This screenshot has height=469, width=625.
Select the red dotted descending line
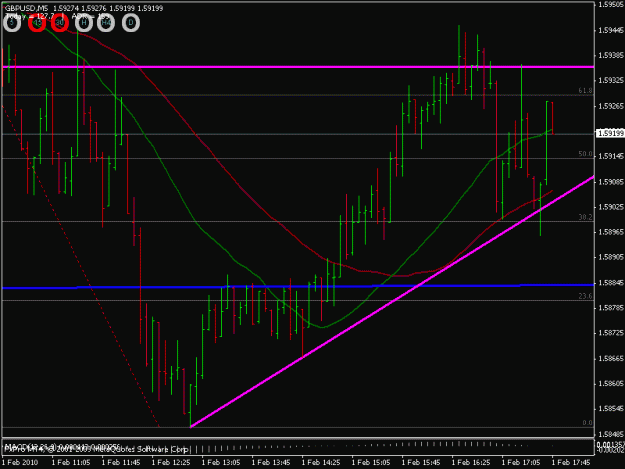(81, 266)
